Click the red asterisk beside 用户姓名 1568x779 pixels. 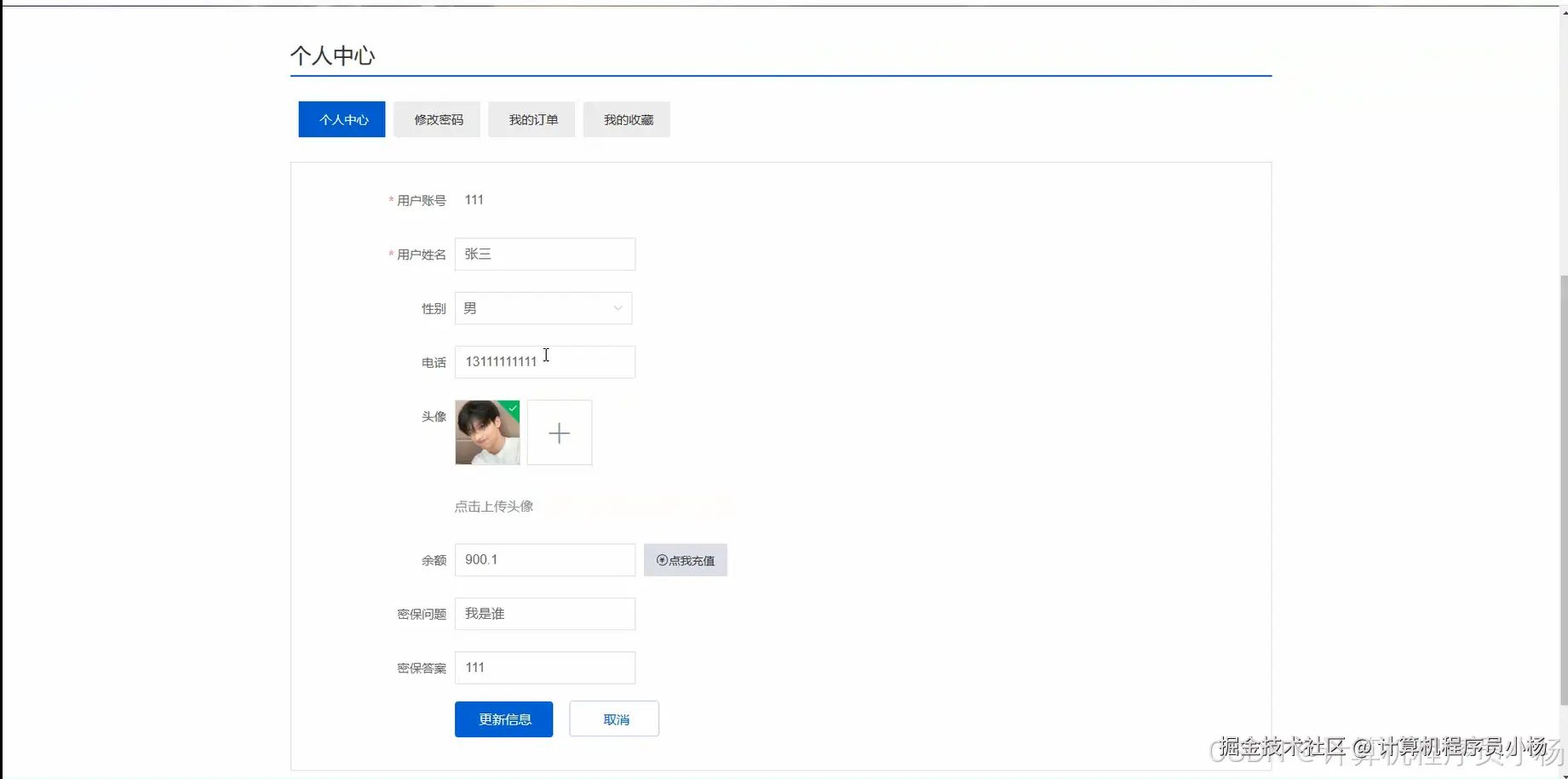(x=389, y=255)
